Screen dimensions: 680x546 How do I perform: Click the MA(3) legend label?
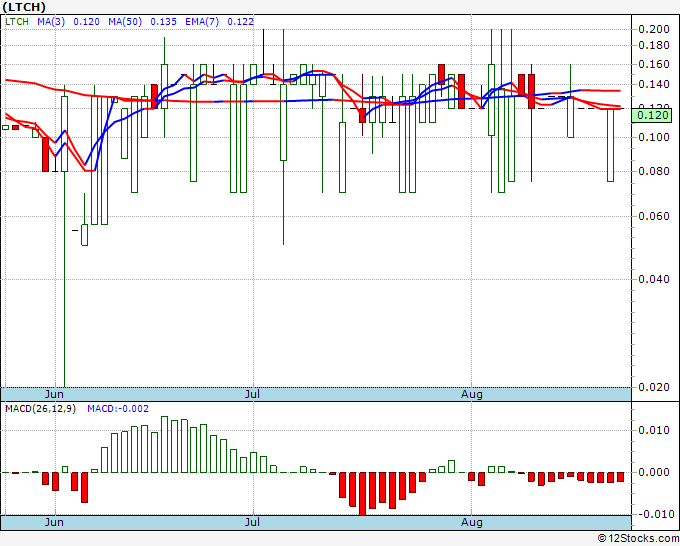point(51,21)
